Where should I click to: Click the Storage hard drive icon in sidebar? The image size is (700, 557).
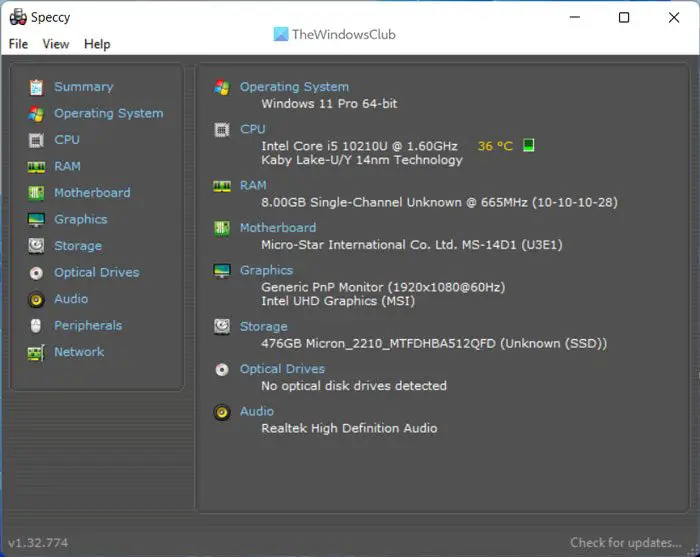(36, 246)
